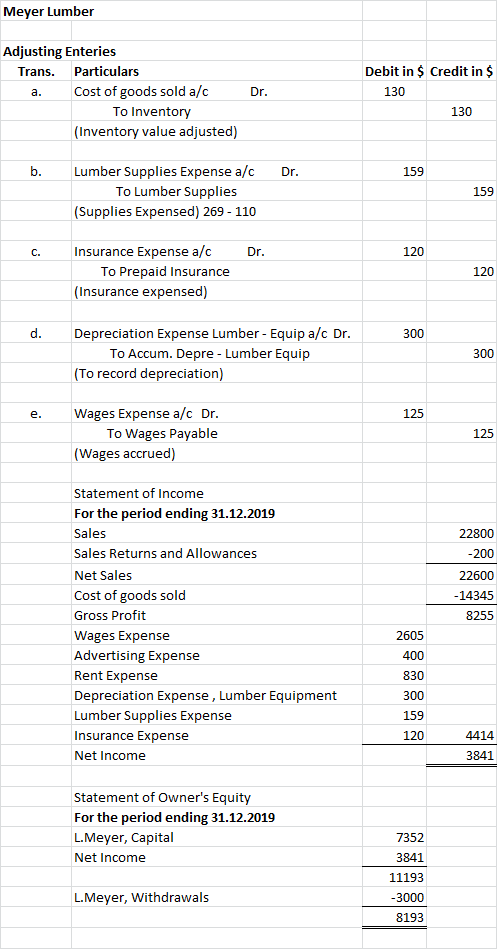Select the 'To Inventory' cell
This screenshot has width=497, height=949.
(x=151, y=112)
